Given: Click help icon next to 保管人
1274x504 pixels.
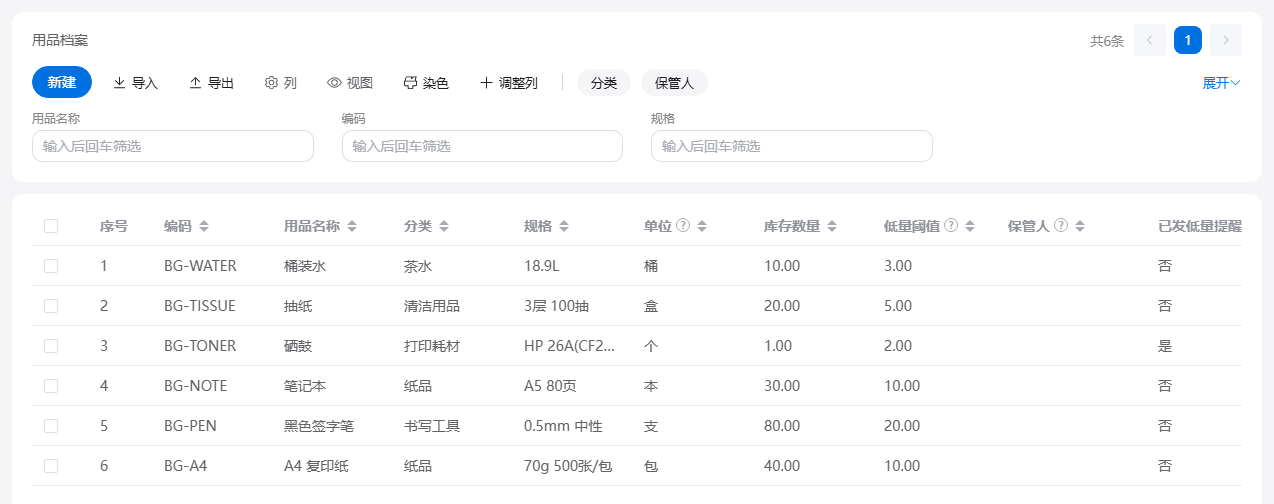Looking at the screenshot, I should pos(1062,225).
